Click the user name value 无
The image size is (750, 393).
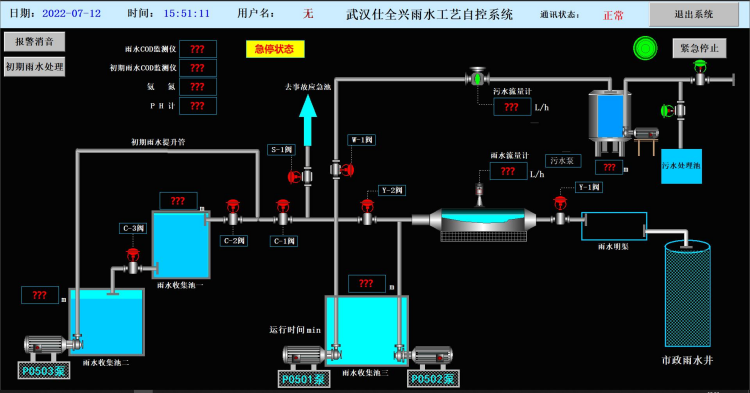pyautogui.click(x=308, y=14)
